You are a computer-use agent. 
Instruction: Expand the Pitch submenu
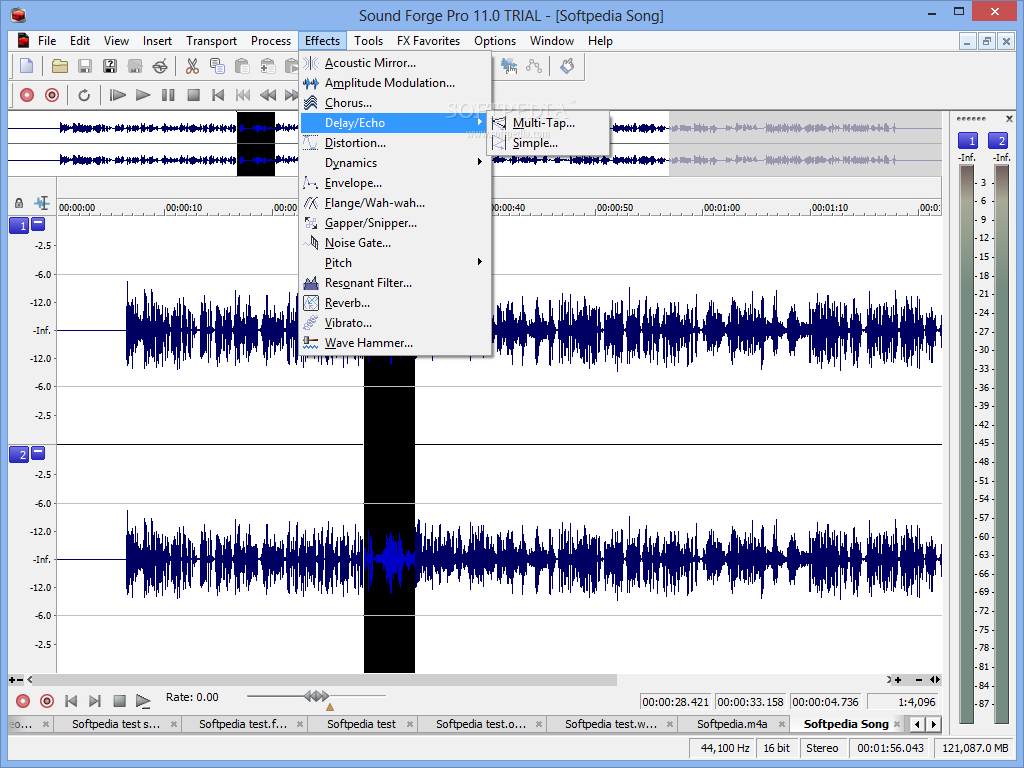pos(396,263)
